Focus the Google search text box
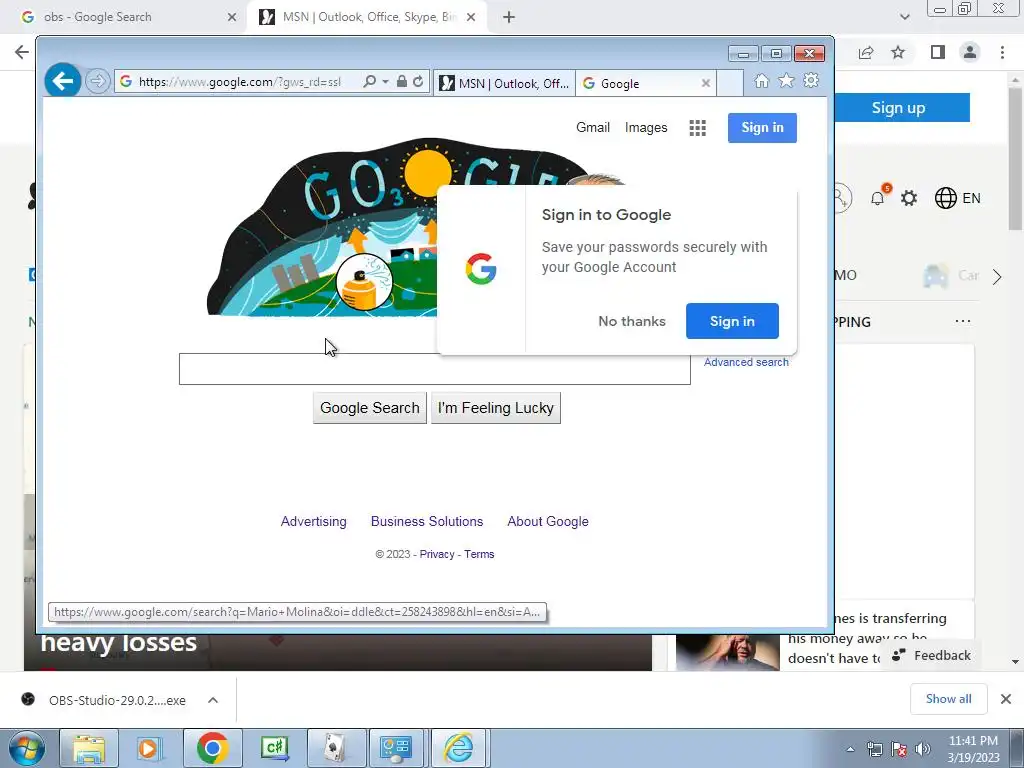Screen dimensions: 1024x768 click(434, 370)
